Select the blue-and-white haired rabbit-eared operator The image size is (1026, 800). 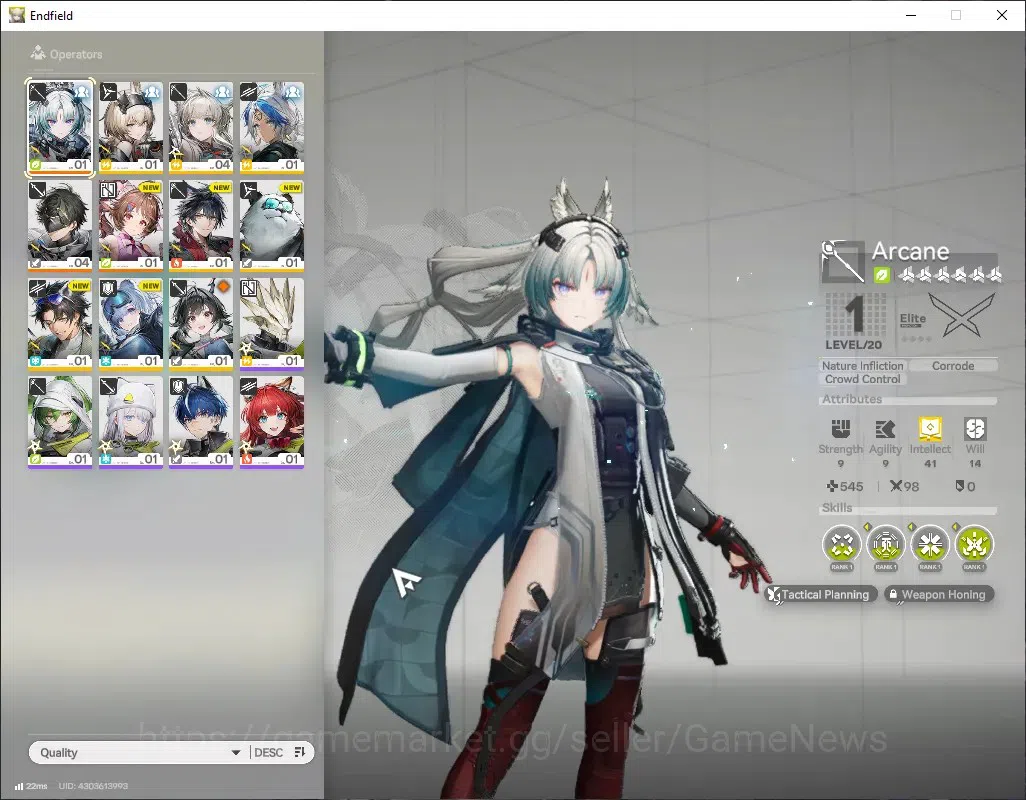272,128
